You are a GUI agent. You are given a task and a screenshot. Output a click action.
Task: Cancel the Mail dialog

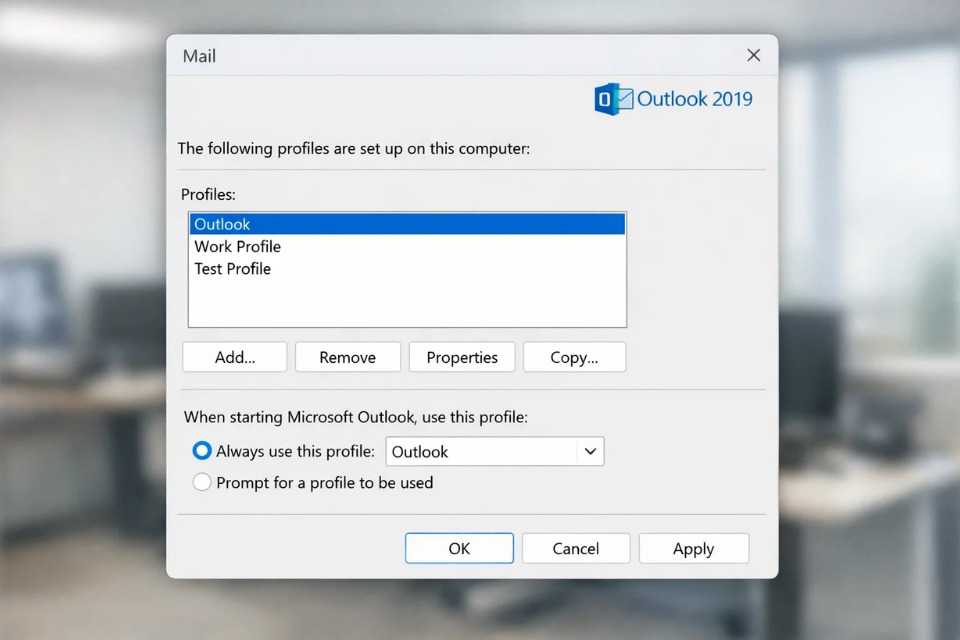point(576,548)
